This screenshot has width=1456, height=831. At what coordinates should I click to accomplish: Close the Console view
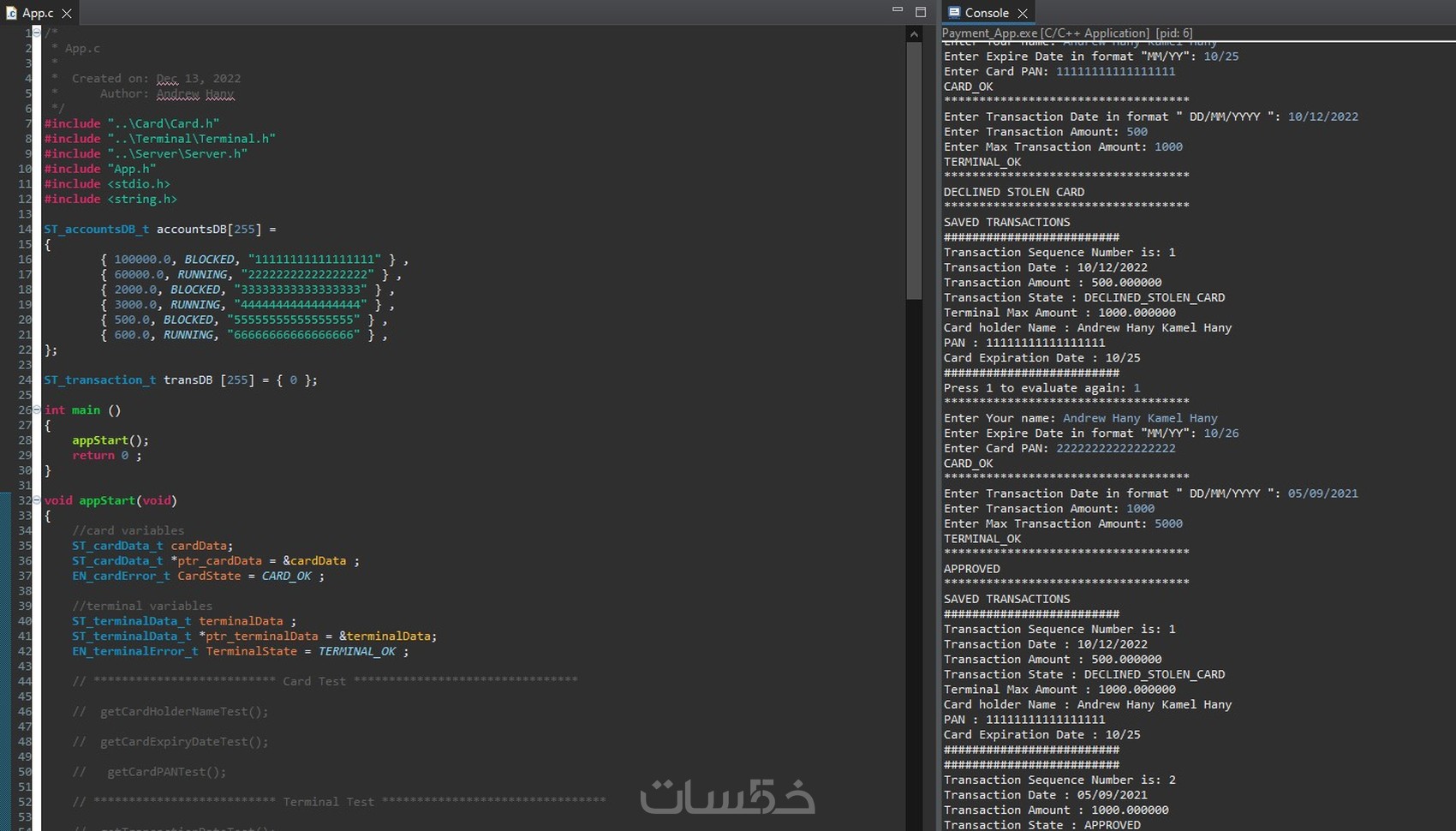1023,14
